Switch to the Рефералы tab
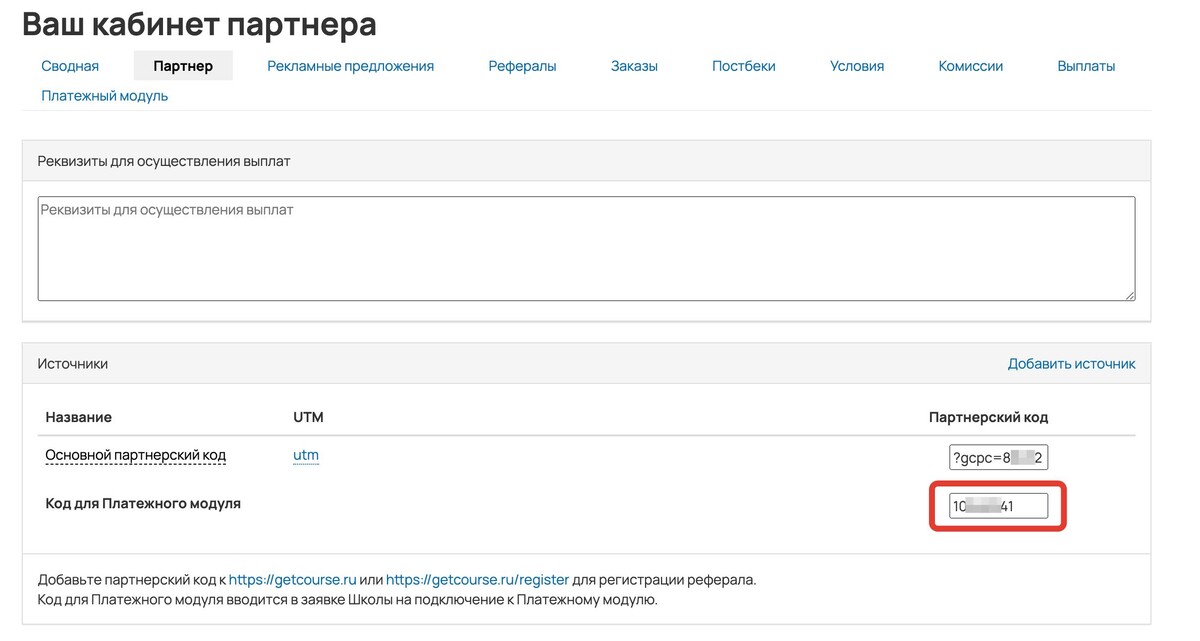Image resolution: width=1200 pixels, height=641 pixels. [x=522, y=66]
